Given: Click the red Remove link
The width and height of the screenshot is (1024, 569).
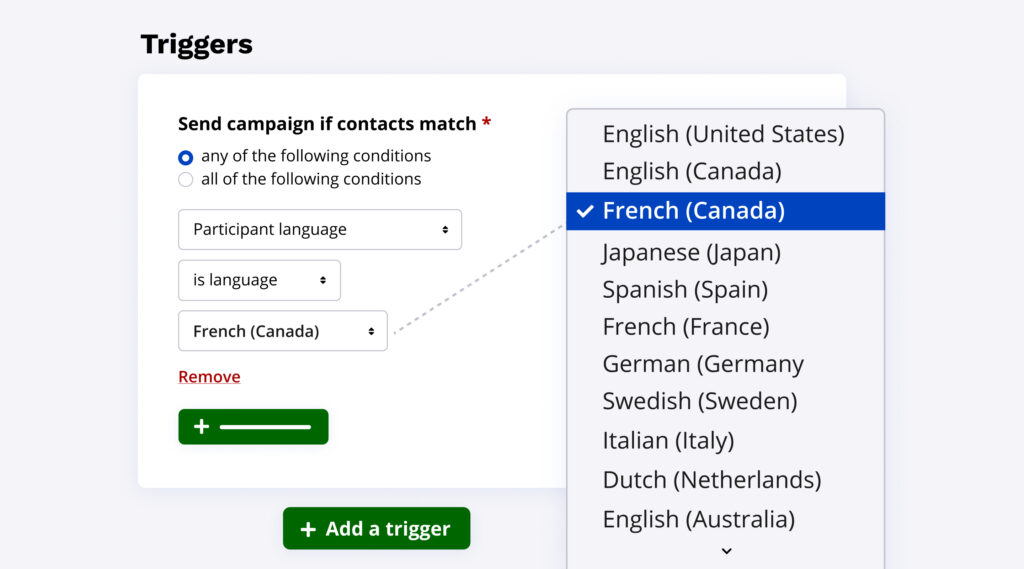Looking at the screenshot, I should pyautogui.click(x=209, y=377).
